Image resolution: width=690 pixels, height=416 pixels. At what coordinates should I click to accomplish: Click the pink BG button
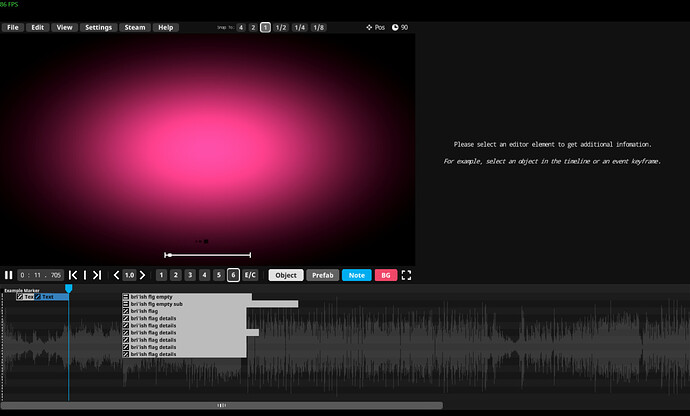coord(385,275)
